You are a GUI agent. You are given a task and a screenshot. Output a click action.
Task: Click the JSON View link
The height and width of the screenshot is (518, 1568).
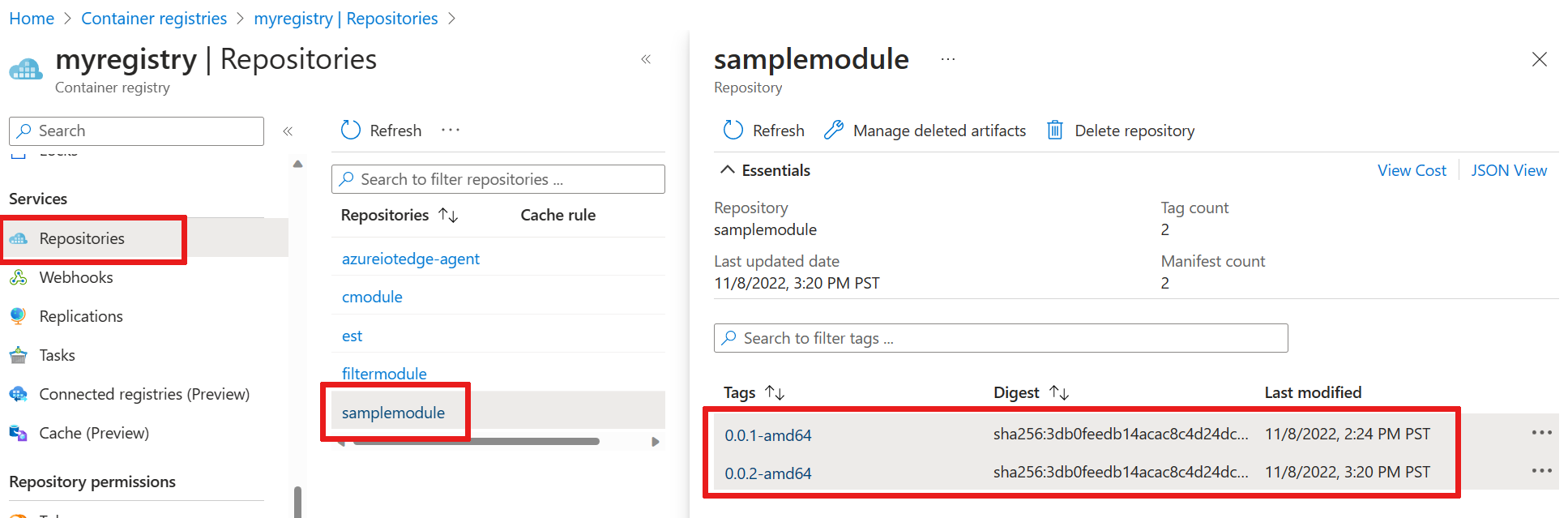pos(1509,170)
